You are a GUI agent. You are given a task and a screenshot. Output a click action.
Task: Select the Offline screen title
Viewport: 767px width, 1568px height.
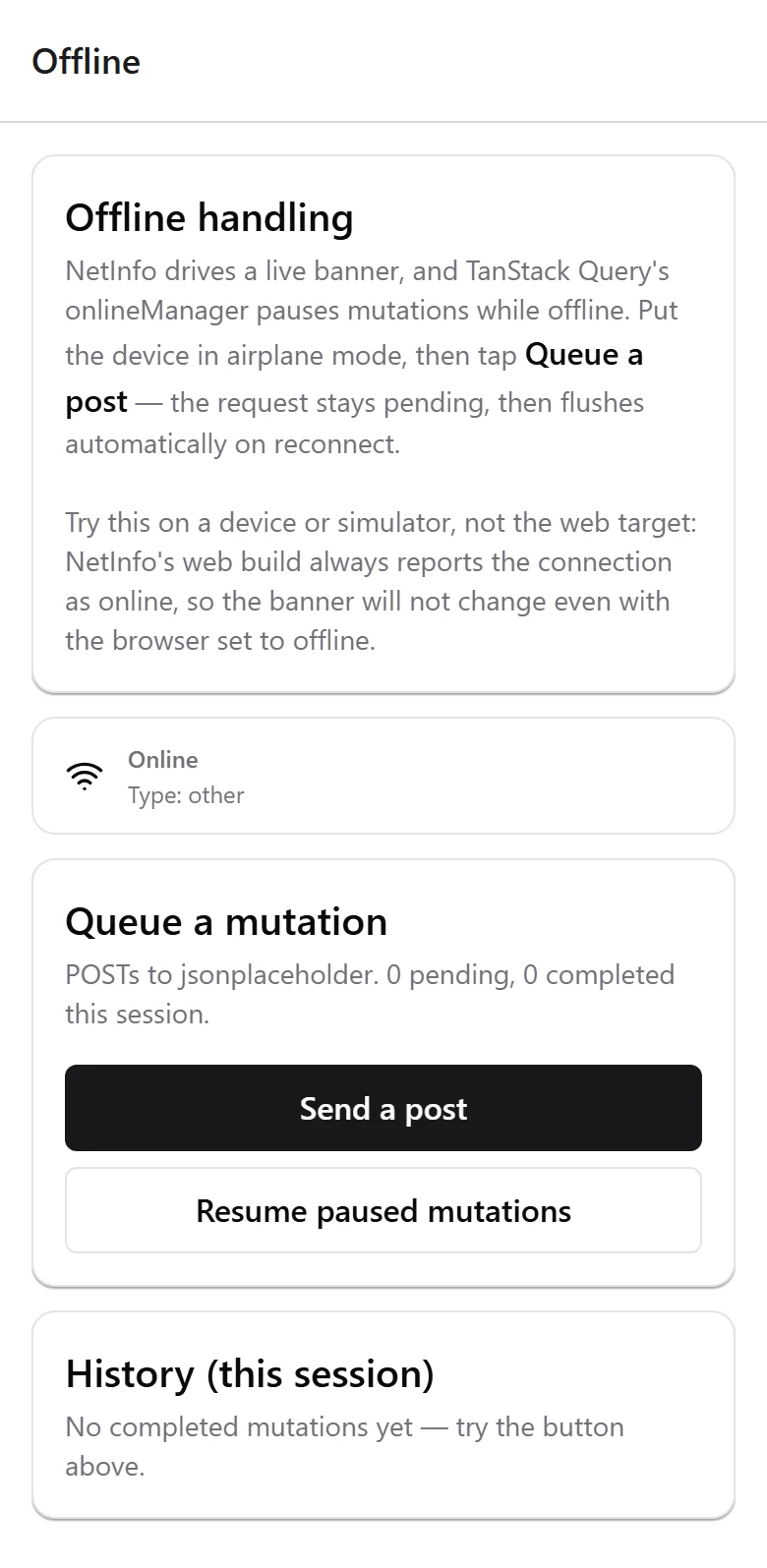pos(87,61)
